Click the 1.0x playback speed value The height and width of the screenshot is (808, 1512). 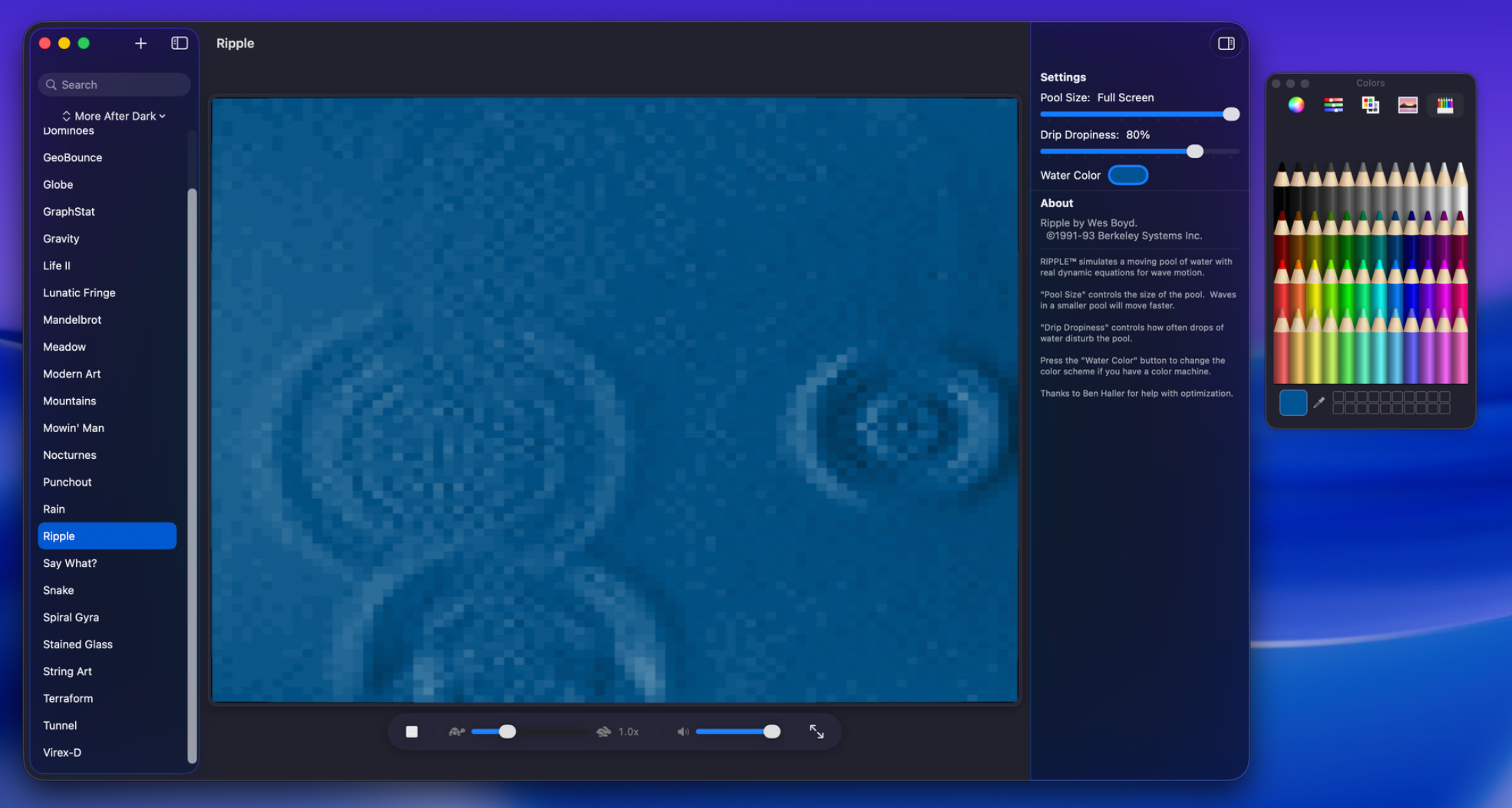pyautogui.click(x=629, y=732)
